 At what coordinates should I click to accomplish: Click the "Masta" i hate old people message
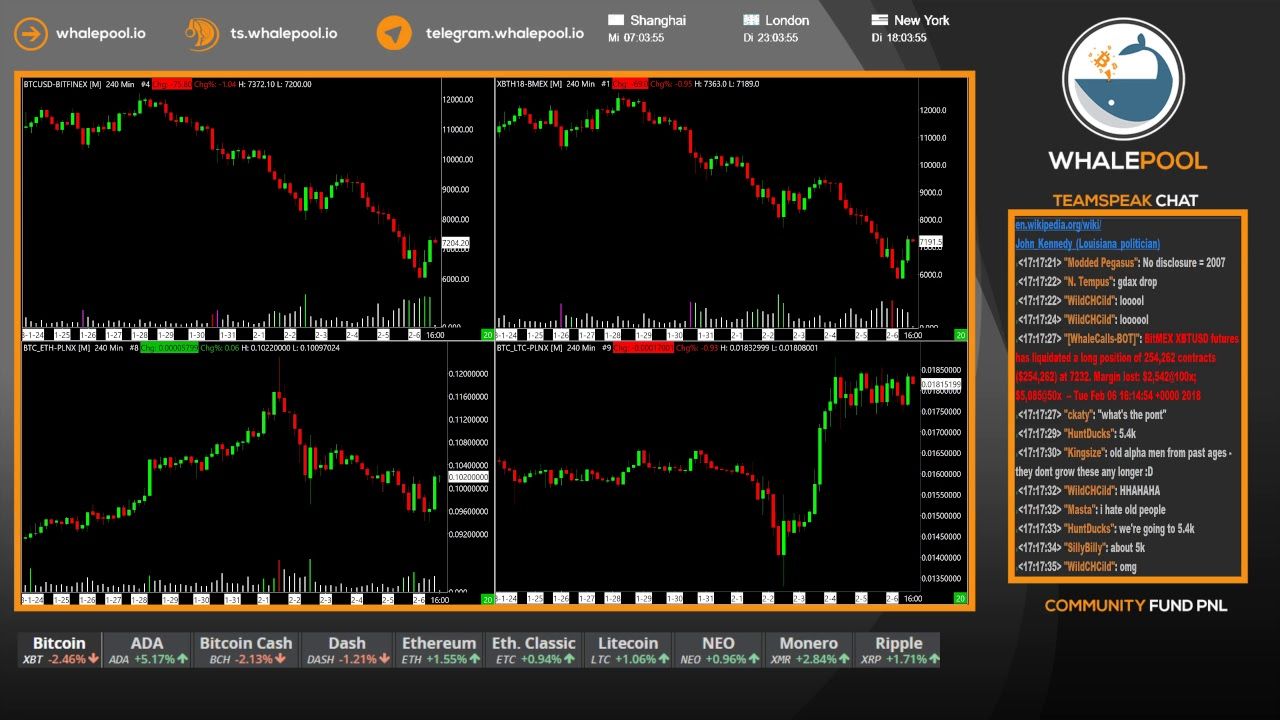tap(1091, 510)
